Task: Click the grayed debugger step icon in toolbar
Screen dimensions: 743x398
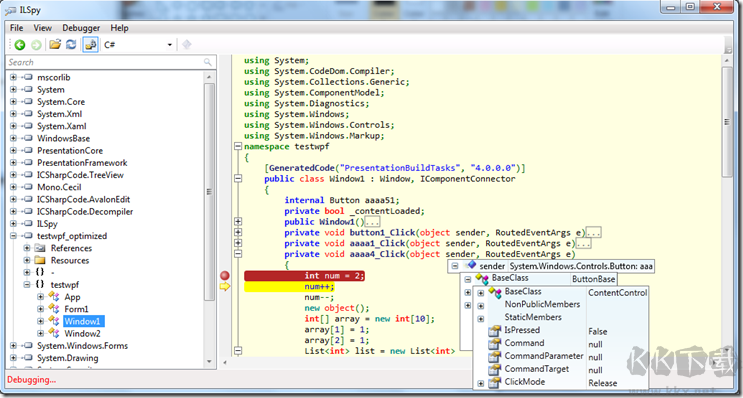Action: (187, 45)
